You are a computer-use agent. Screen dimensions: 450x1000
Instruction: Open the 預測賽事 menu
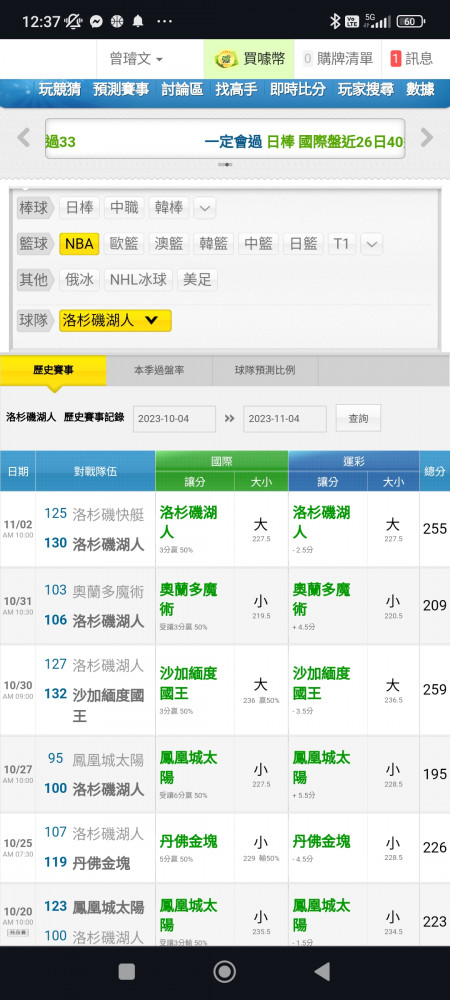click(121, 89)
